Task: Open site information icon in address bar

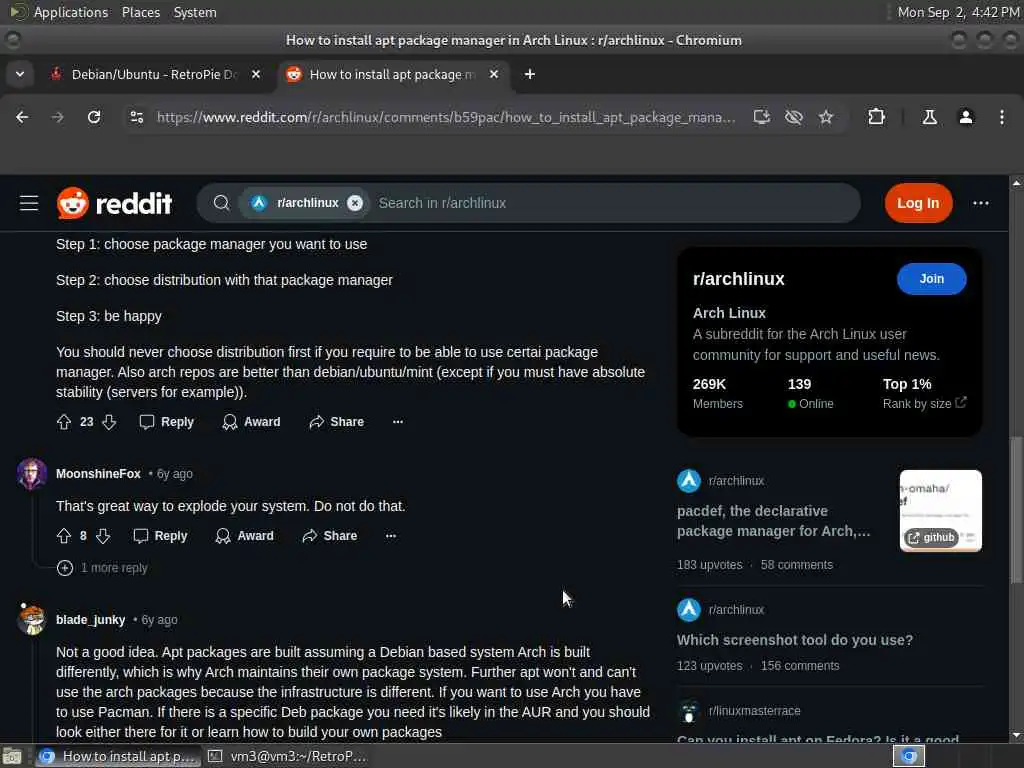Action: [x=136, y=117]
